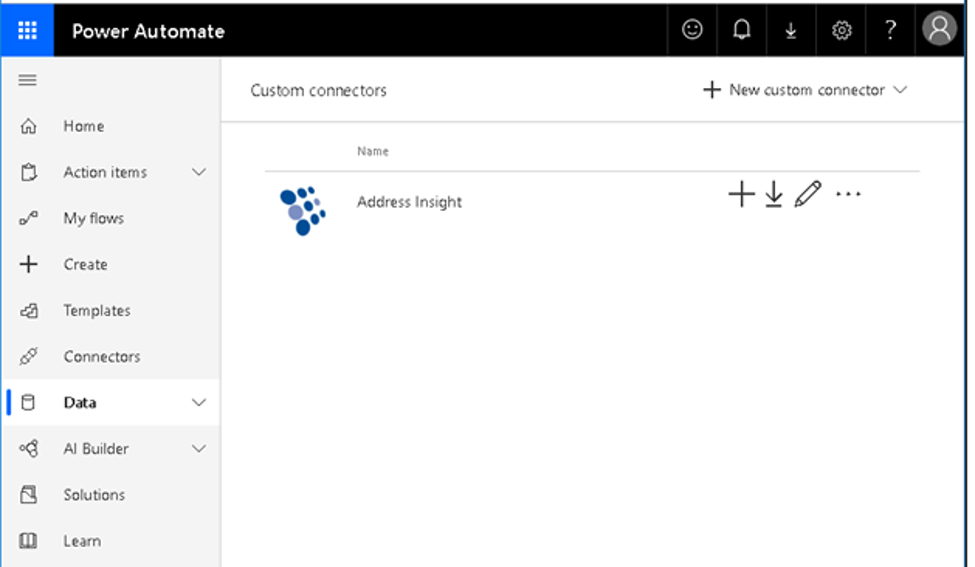This screenshot has width=975, height=567.
Task: Click the download icon in header
Action: [790, 30]
